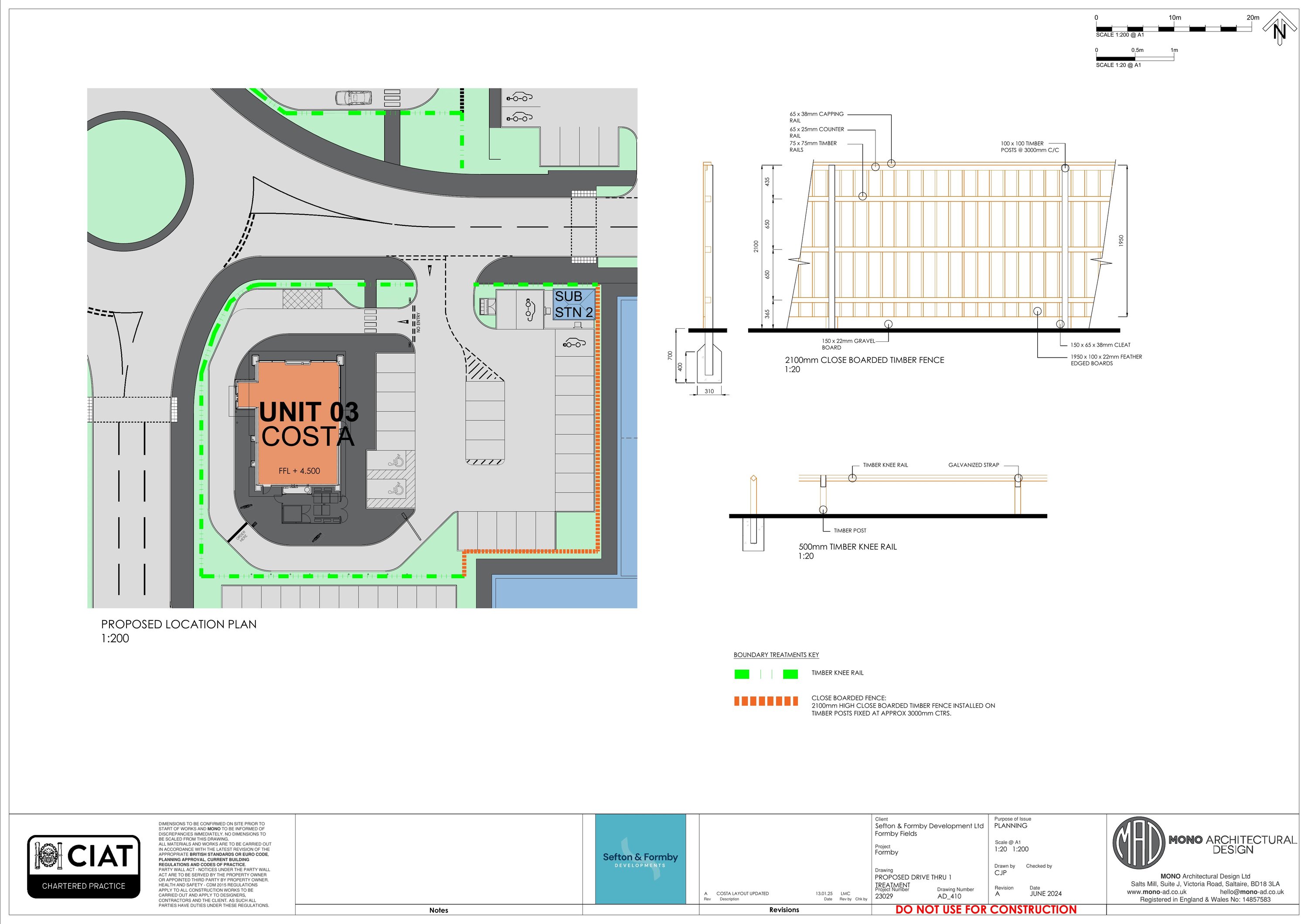This screenshot has height=924, width=1308.
Task: Click the DO NOT USE FOR CONSTRUCTION warning
Action: (x=985, y=910)
